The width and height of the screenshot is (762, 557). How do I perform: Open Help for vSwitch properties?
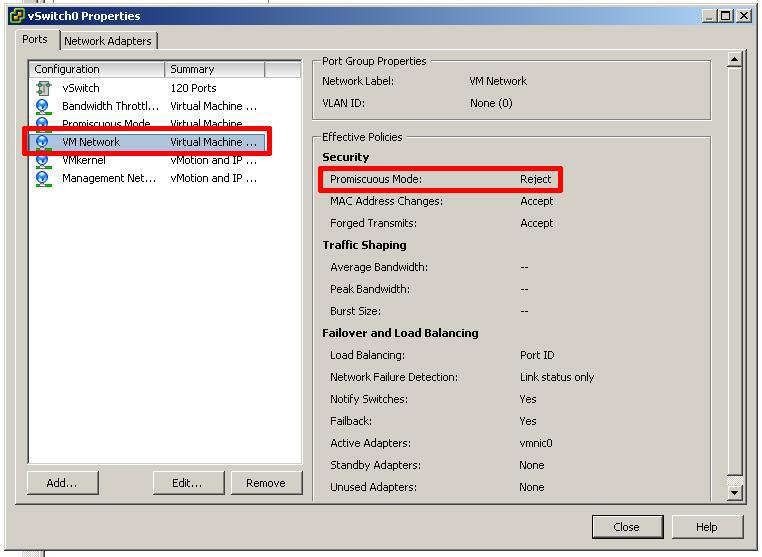tap(708, 527)
